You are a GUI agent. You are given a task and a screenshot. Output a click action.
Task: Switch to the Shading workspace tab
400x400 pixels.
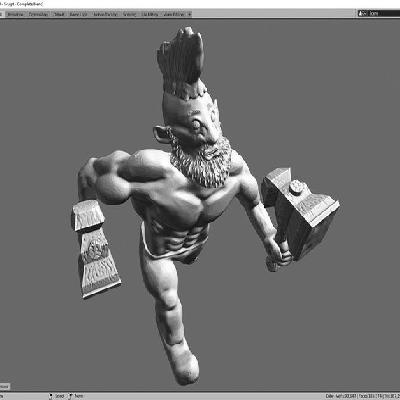pos(129,14)
